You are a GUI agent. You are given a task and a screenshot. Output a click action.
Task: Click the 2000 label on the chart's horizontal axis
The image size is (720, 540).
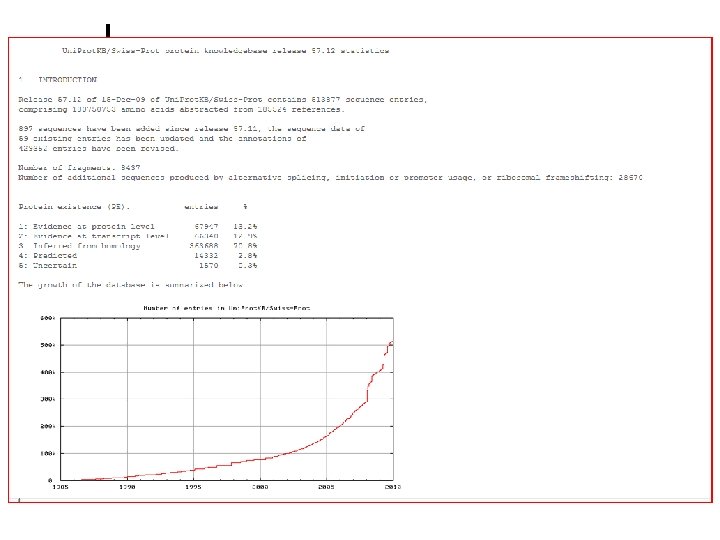(260, 487)
